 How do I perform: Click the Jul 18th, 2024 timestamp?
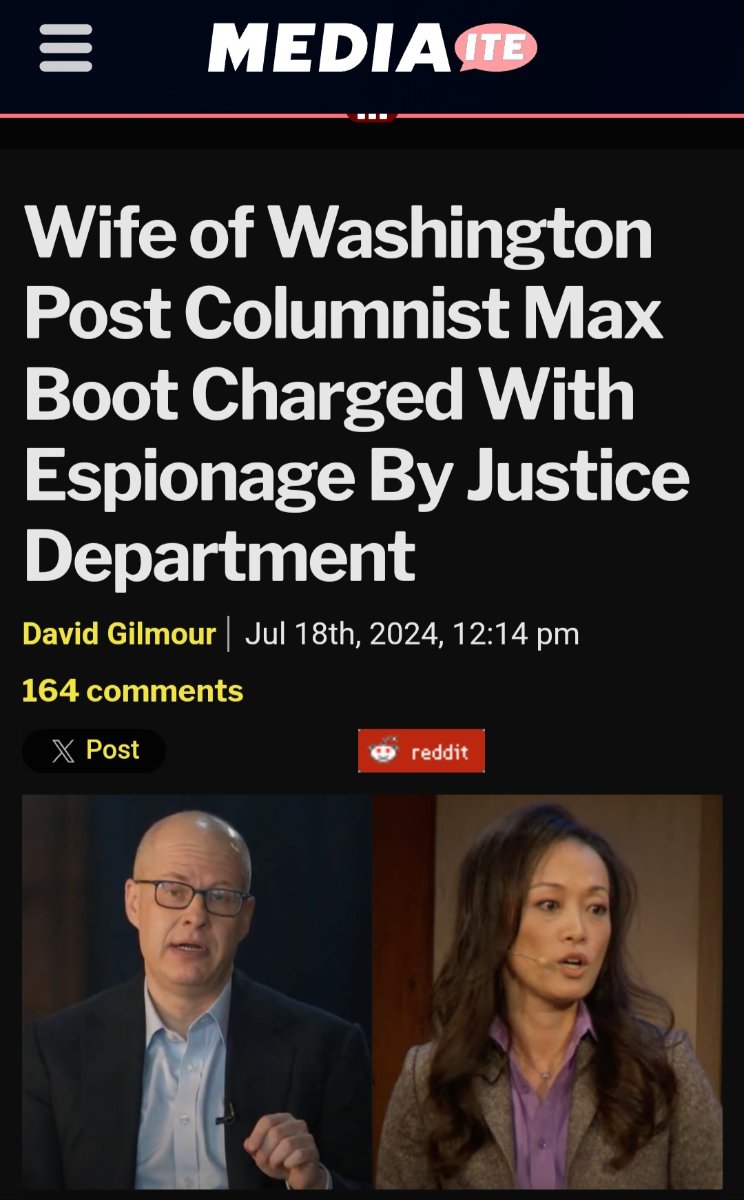pyautogui.click(x=342, y=634)
